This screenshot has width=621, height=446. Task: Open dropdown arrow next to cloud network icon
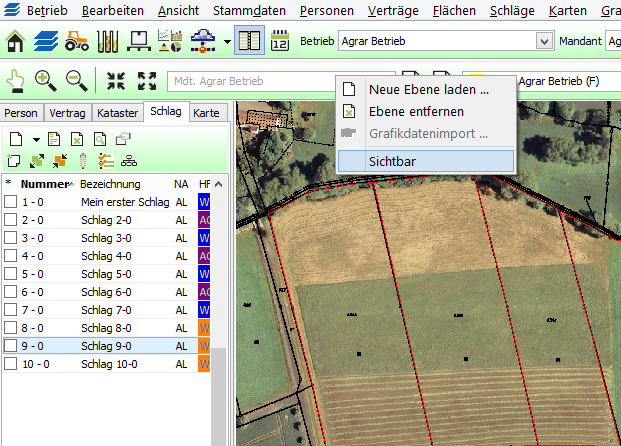click(x=228, y=42)
